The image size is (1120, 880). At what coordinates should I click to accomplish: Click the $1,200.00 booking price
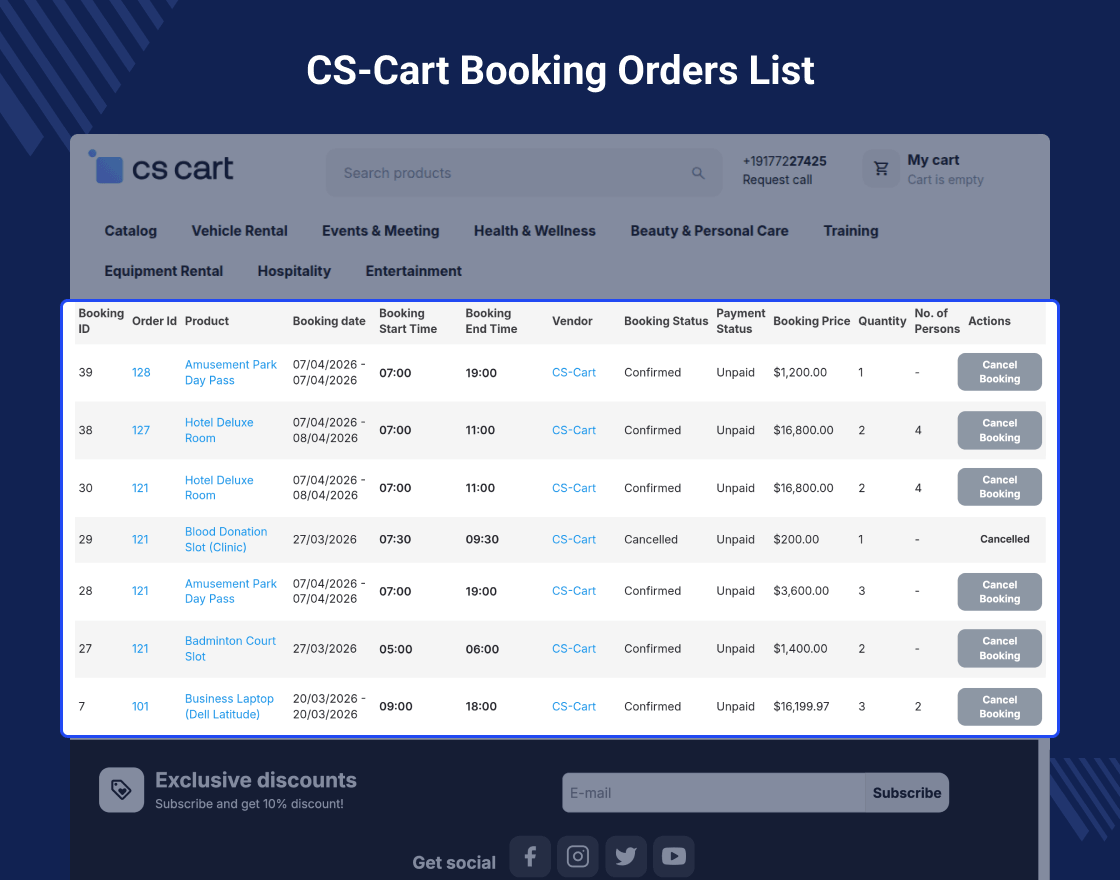800,372
